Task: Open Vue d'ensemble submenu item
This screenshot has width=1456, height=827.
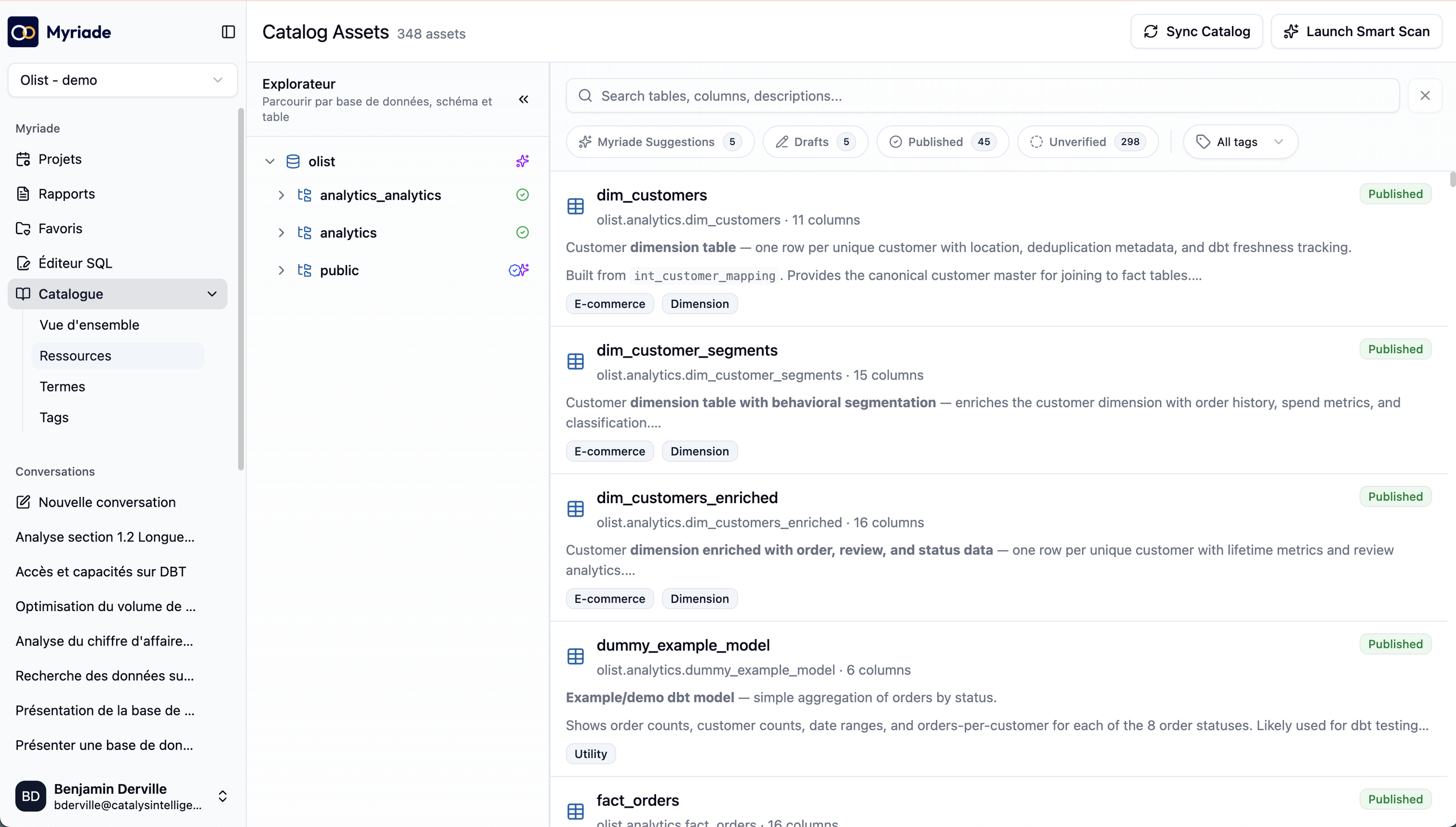Action: (118, 325)
